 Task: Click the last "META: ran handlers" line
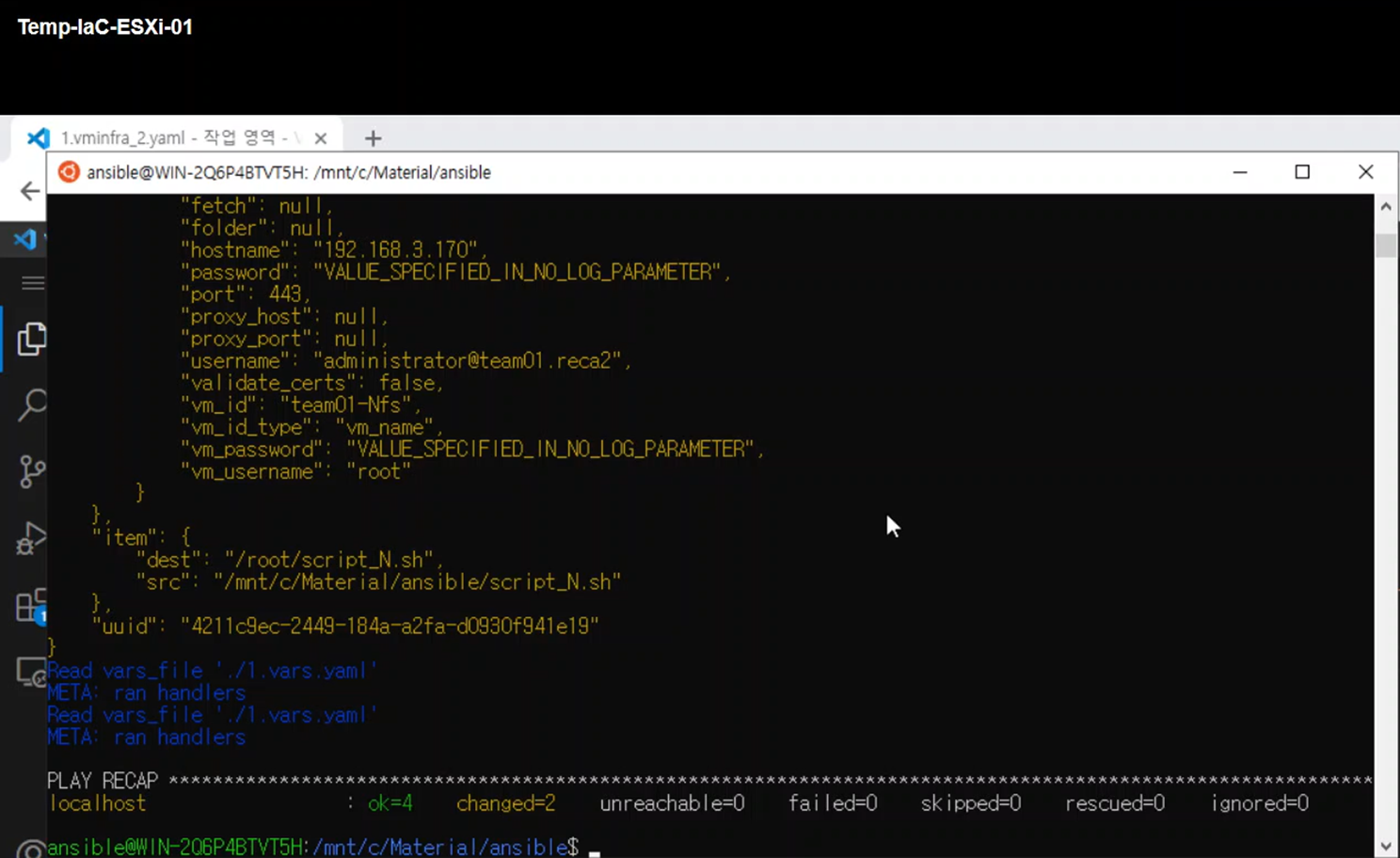(x=147, y=738)
